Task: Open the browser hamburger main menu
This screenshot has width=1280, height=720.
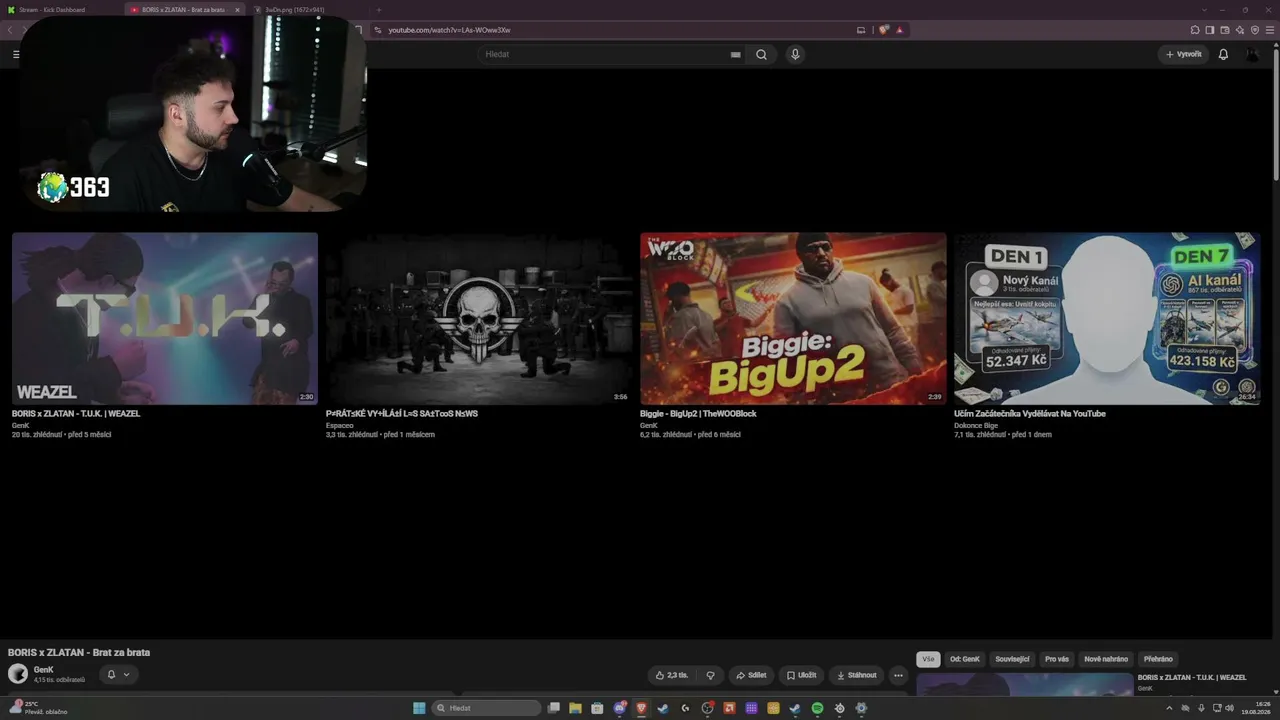Action: coord(1270,30)
